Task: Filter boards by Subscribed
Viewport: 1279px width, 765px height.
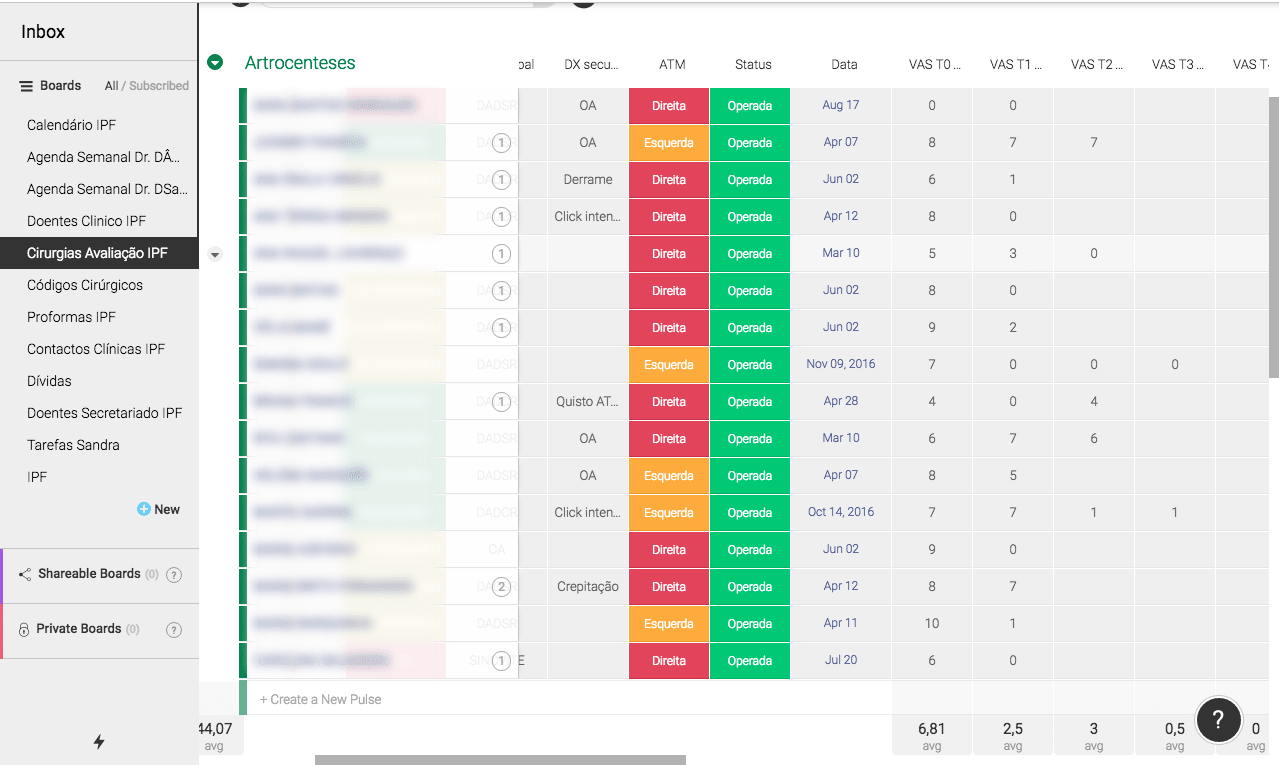Action: click(159, 86)
